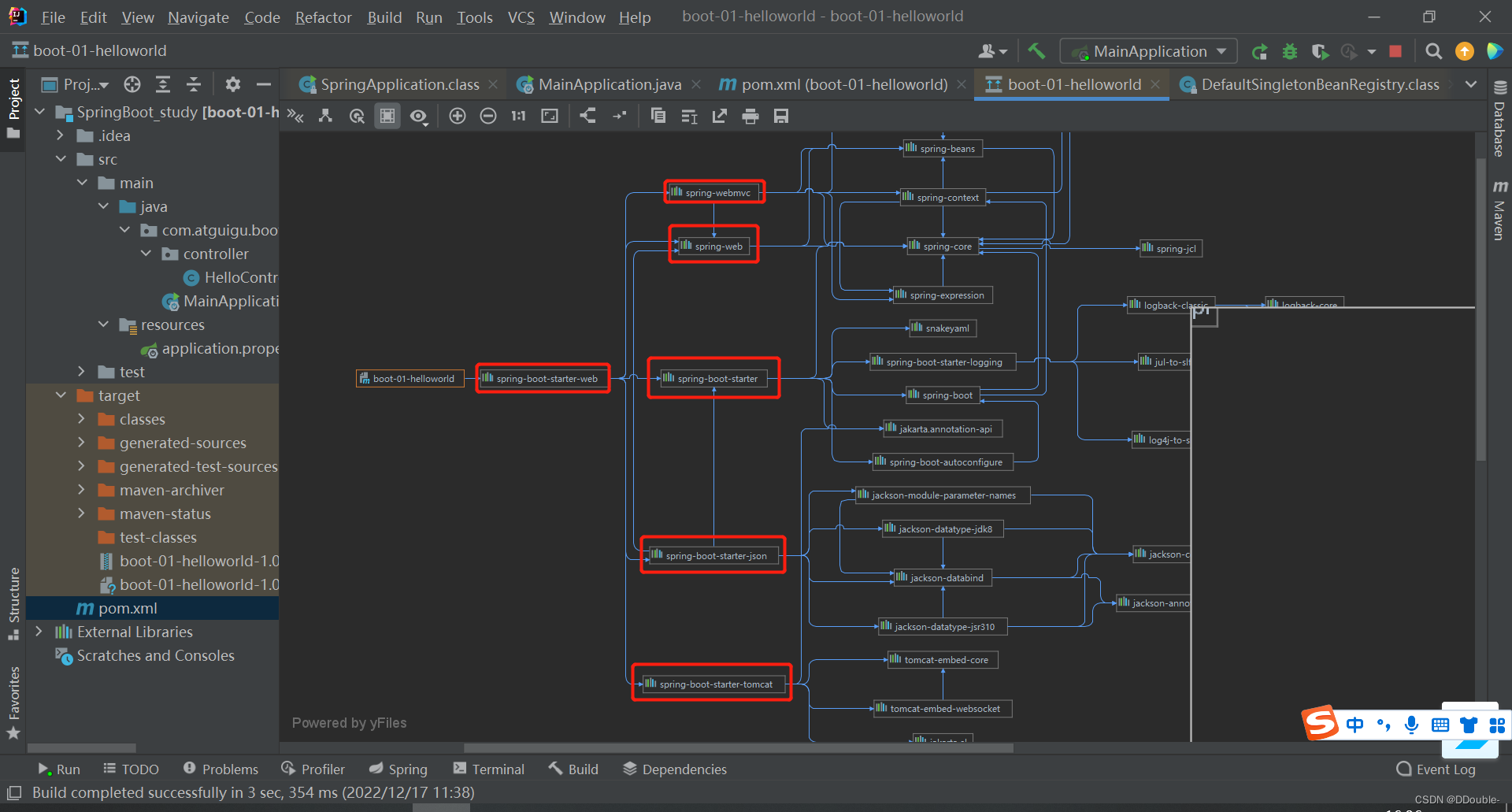Toggle the Structure tool window stripe

click(x=13, y=603)
